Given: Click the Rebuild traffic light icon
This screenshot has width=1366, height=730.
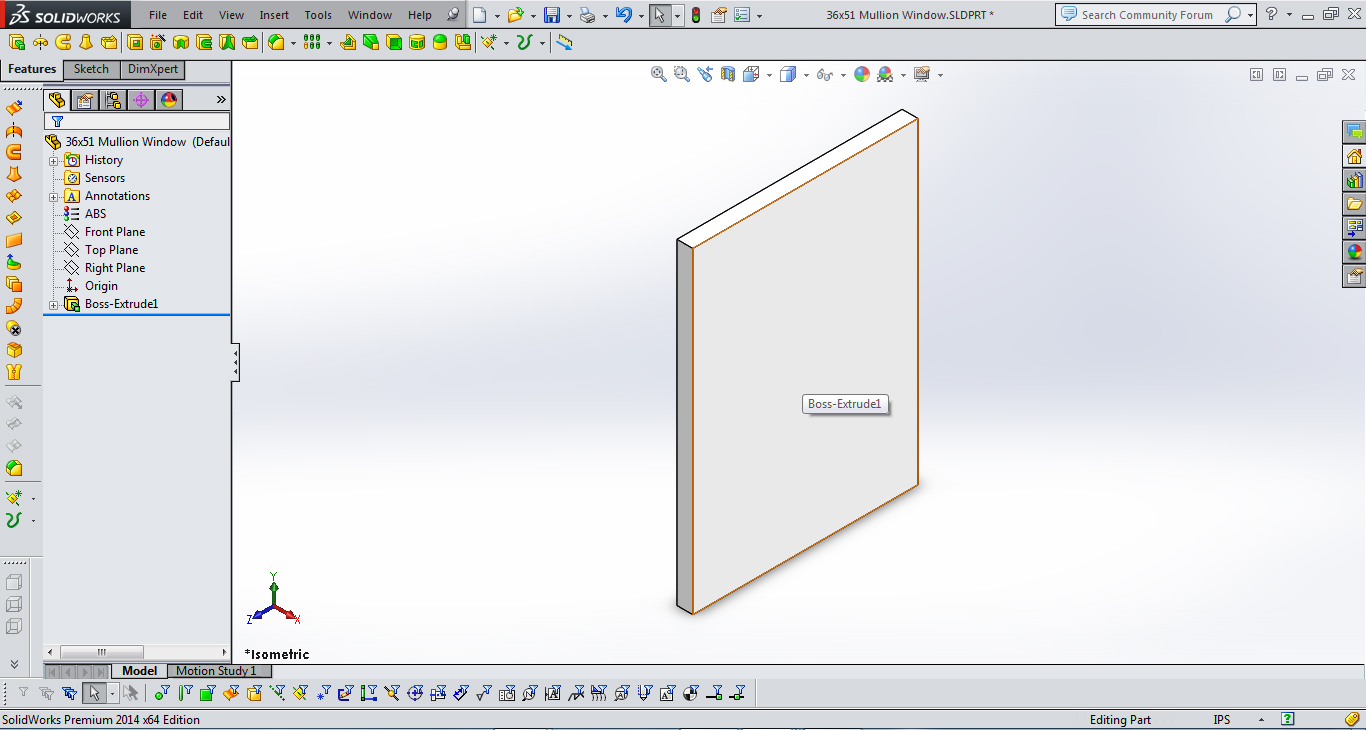Looking at the screenshot, I should click(696, 15).
